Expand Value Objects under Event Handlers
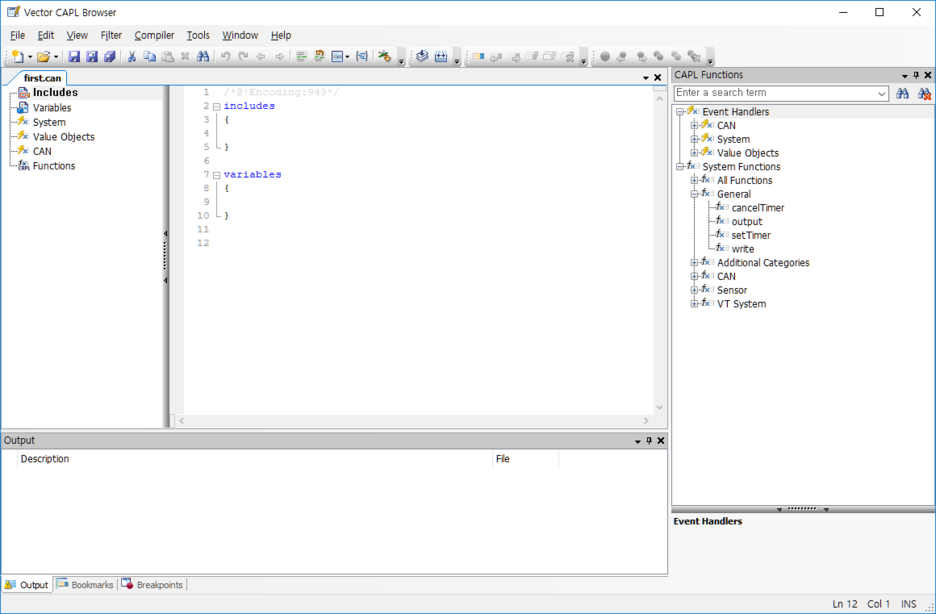This screenshot has width=936, height=614. (x=694, y=153)
